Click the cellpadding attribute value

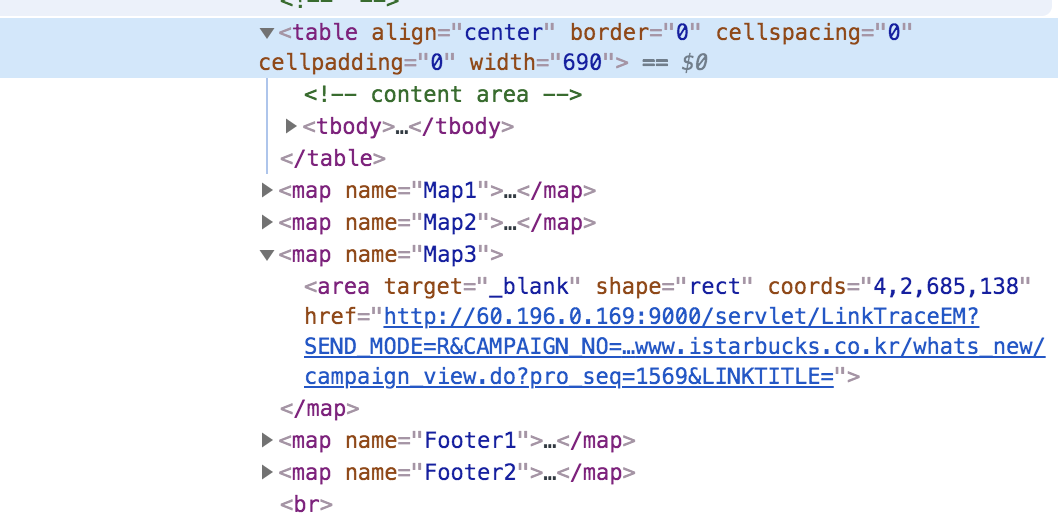pos(437,63)
